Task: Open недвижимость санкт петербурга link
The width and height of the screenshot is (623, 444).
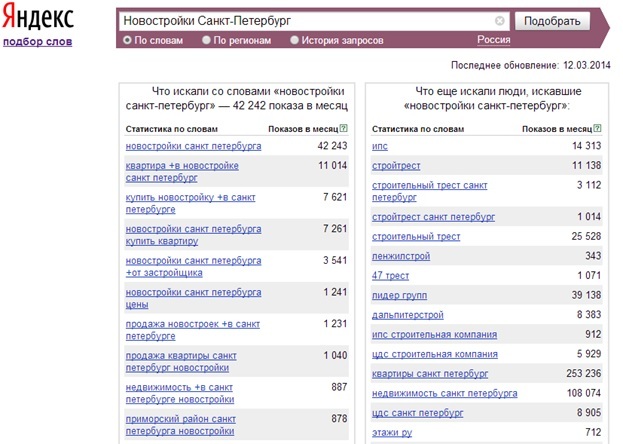Action: [445, 393]
